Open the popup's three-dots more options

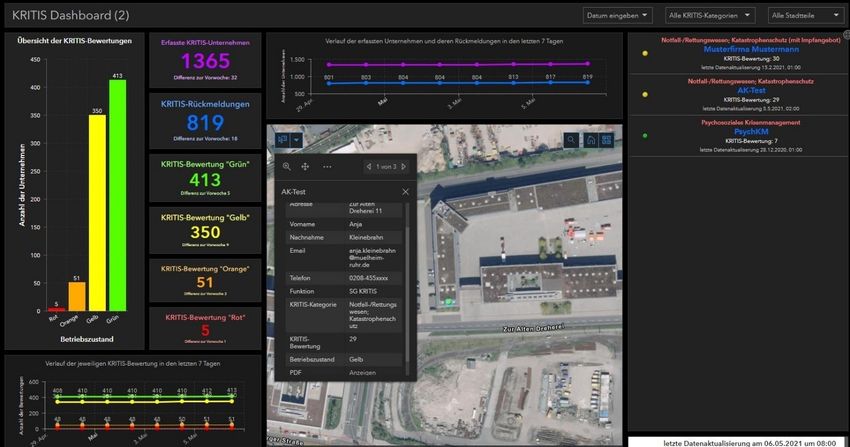click(327, 167)
